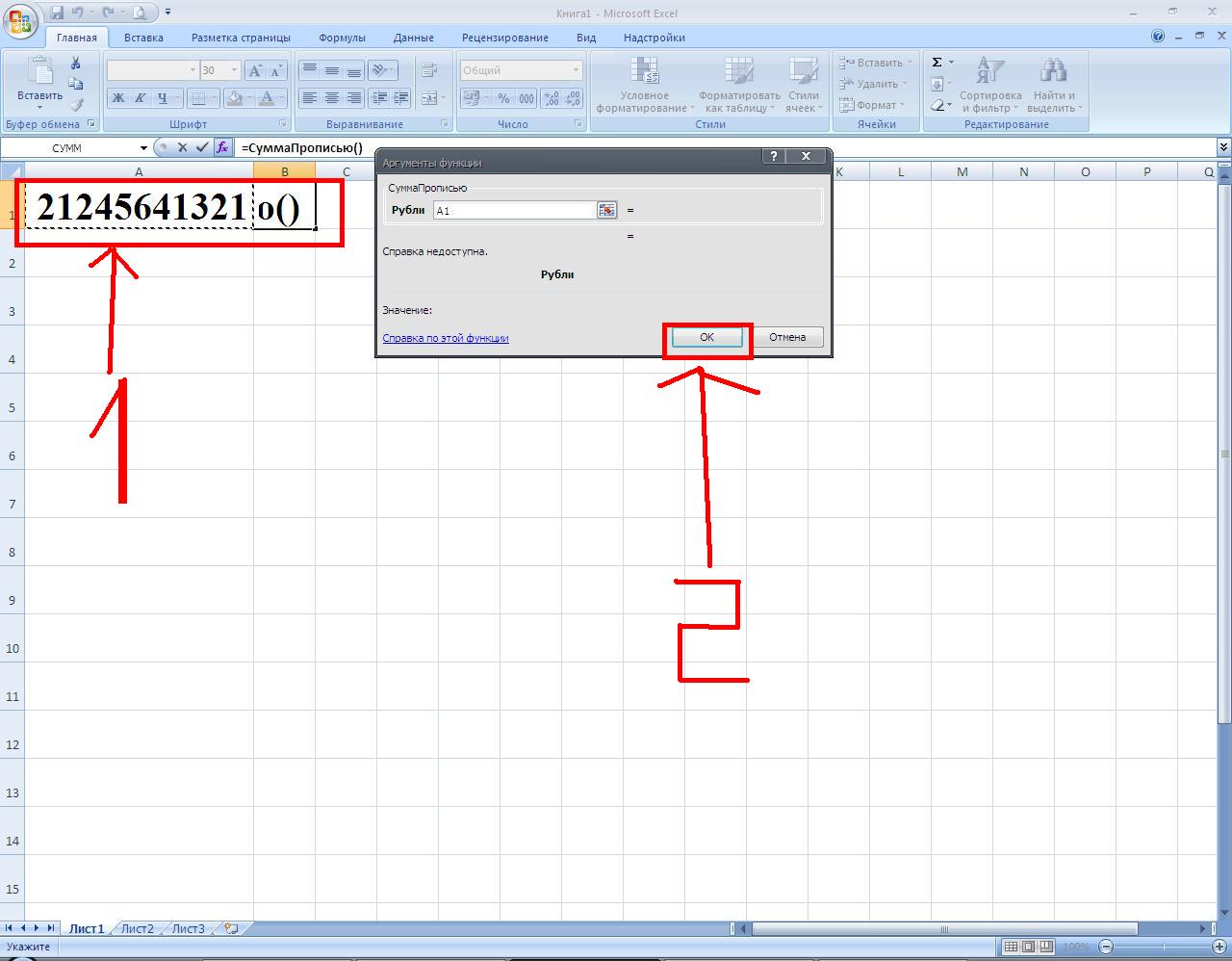
Task: Click the Save icon in quick access toolbar
Action: (x=57, y=13)
